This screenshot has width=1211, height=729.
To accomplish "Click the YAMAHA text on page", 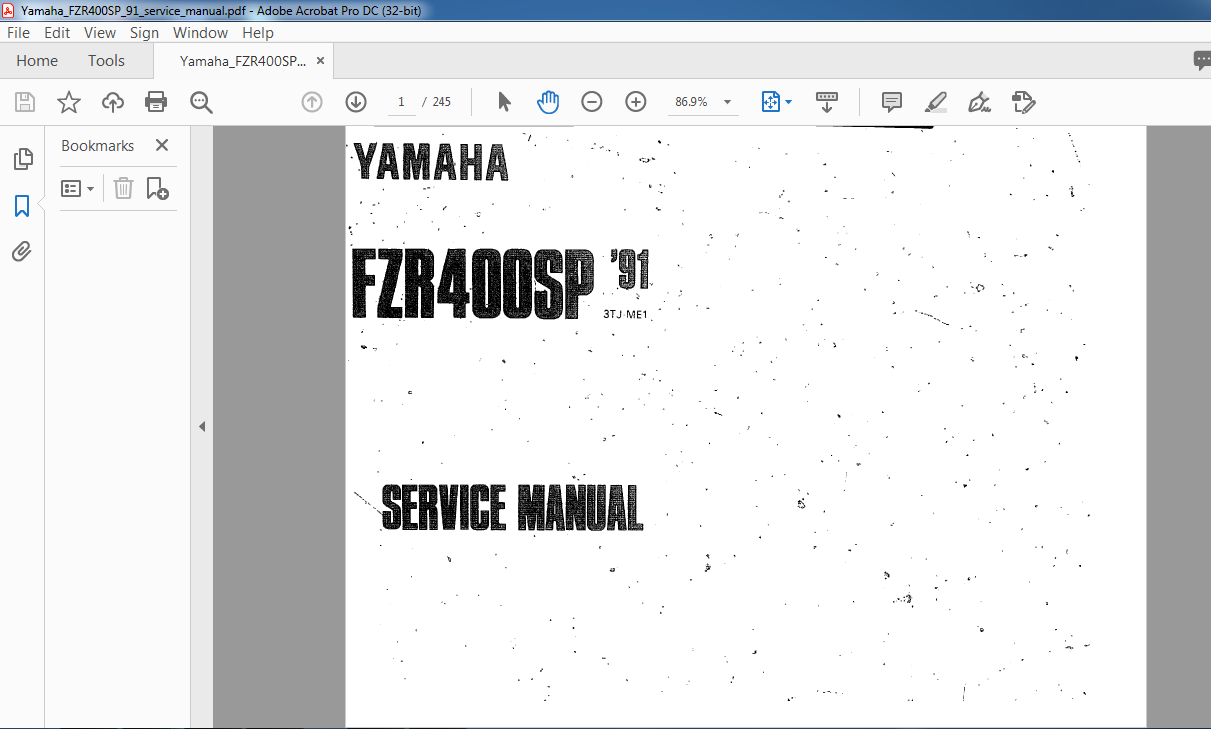I will [x=430, y=163].
